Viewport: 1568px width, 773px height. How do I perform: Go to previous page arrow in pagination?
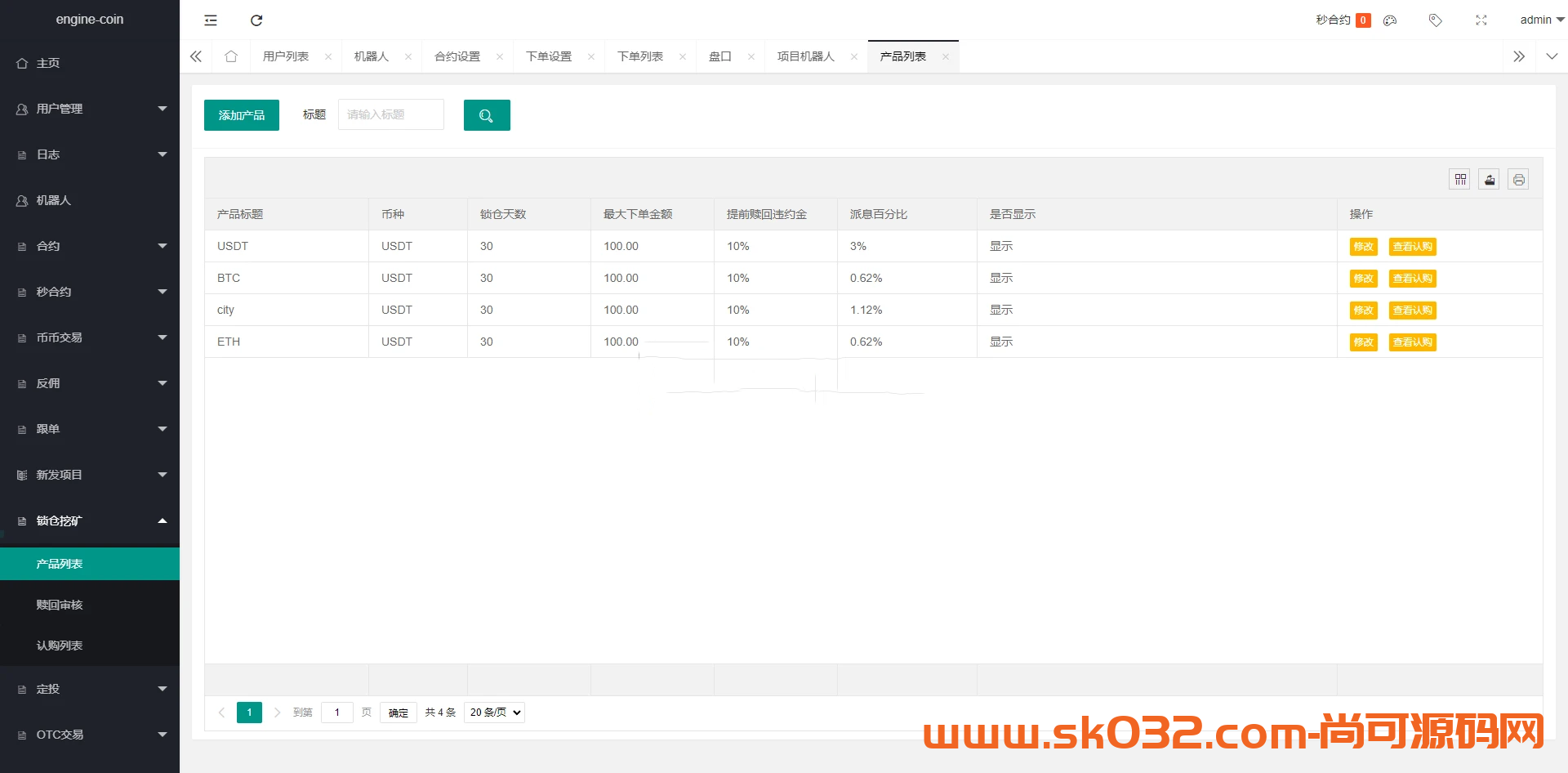221,713
